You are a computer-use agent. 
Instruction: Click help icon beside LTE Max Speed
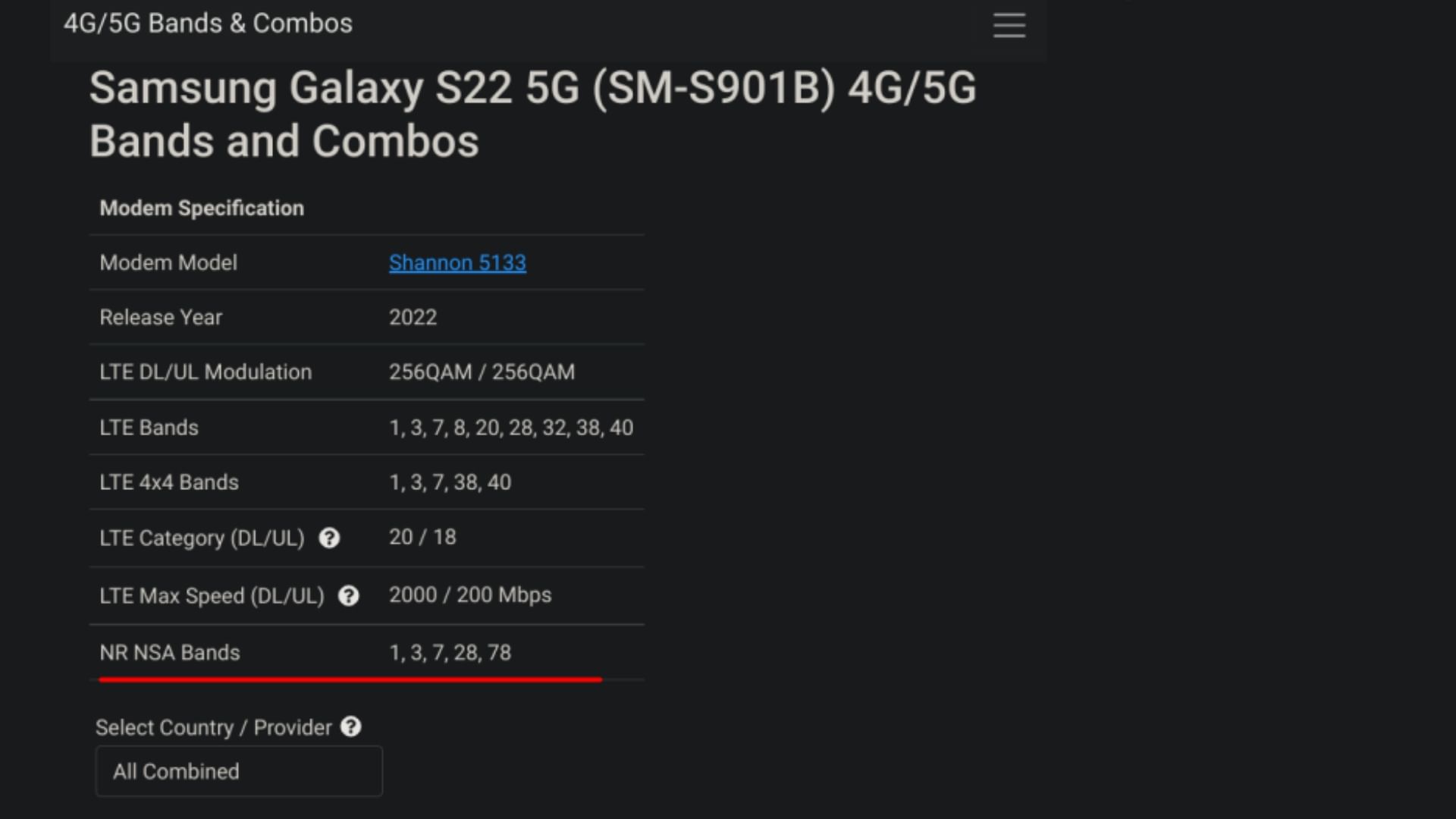348,596
